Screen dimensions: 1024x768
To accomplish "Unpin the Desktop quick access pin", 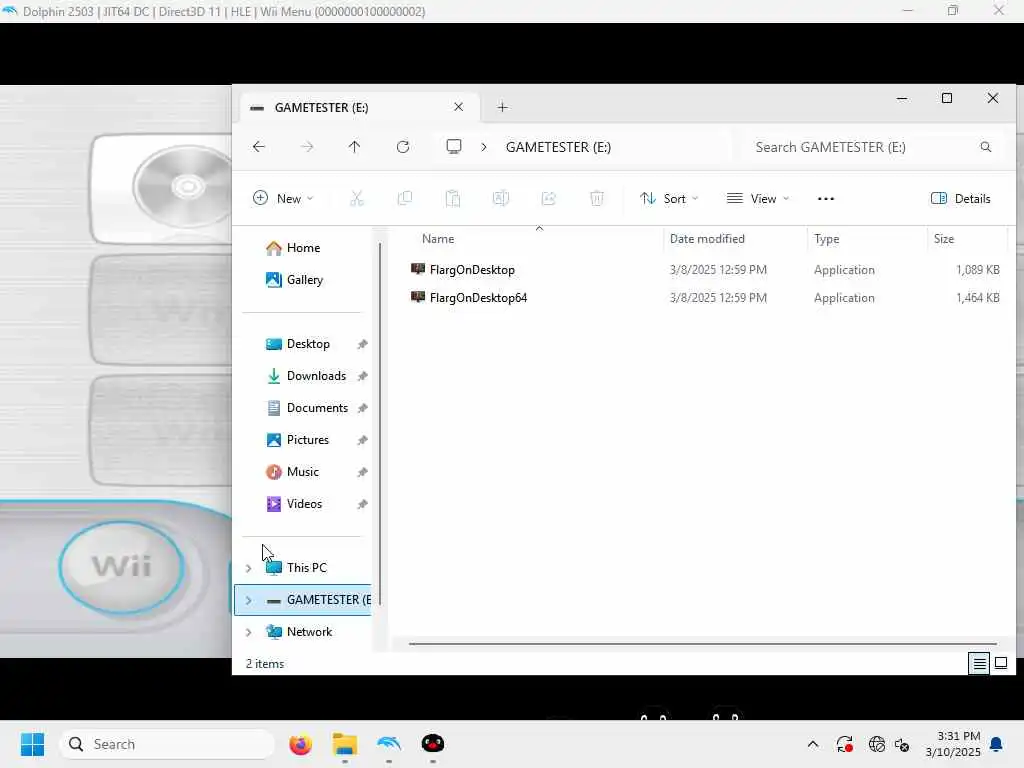I will point(362,344).
